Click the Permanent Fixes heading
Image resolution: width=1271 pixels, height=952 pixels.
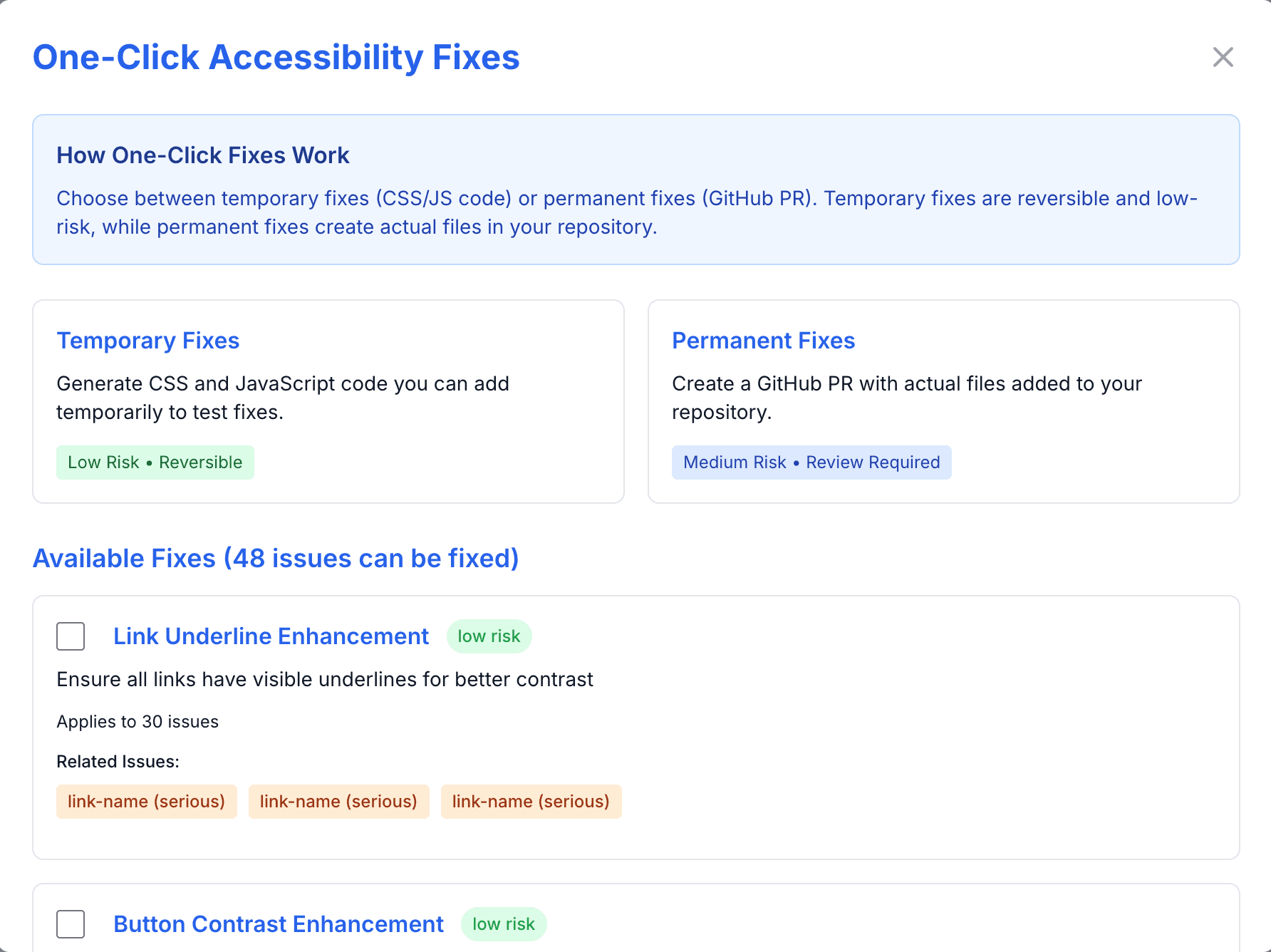click(x=763, y=341)
